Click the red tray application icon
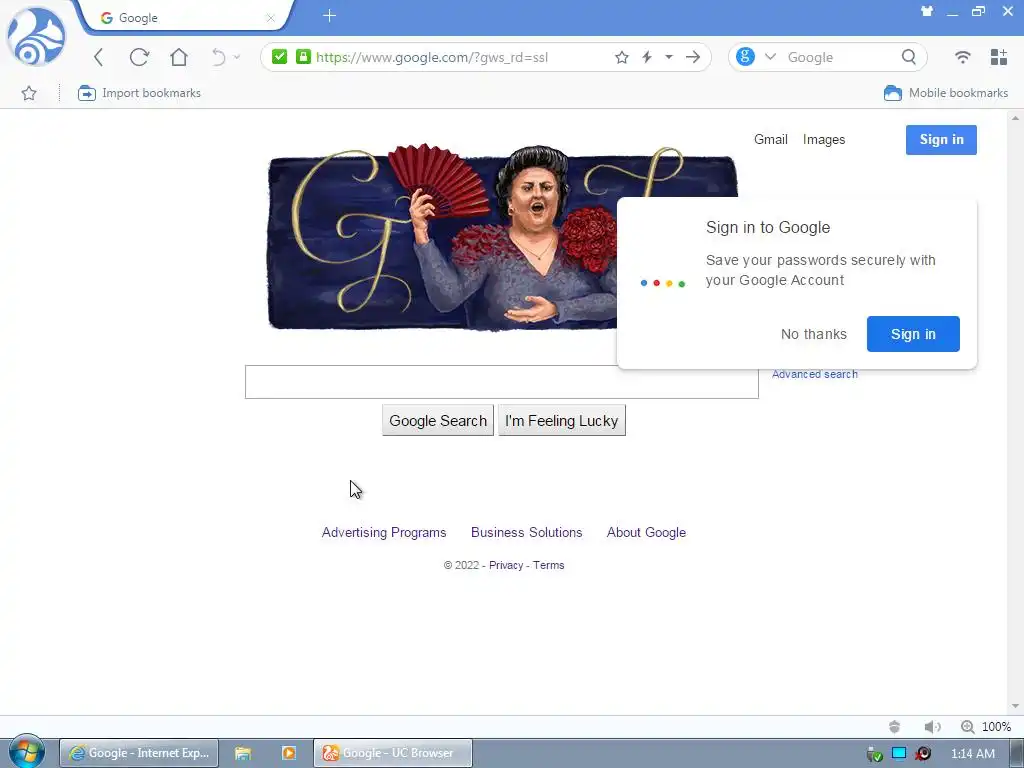 click(x=923, y=754)
